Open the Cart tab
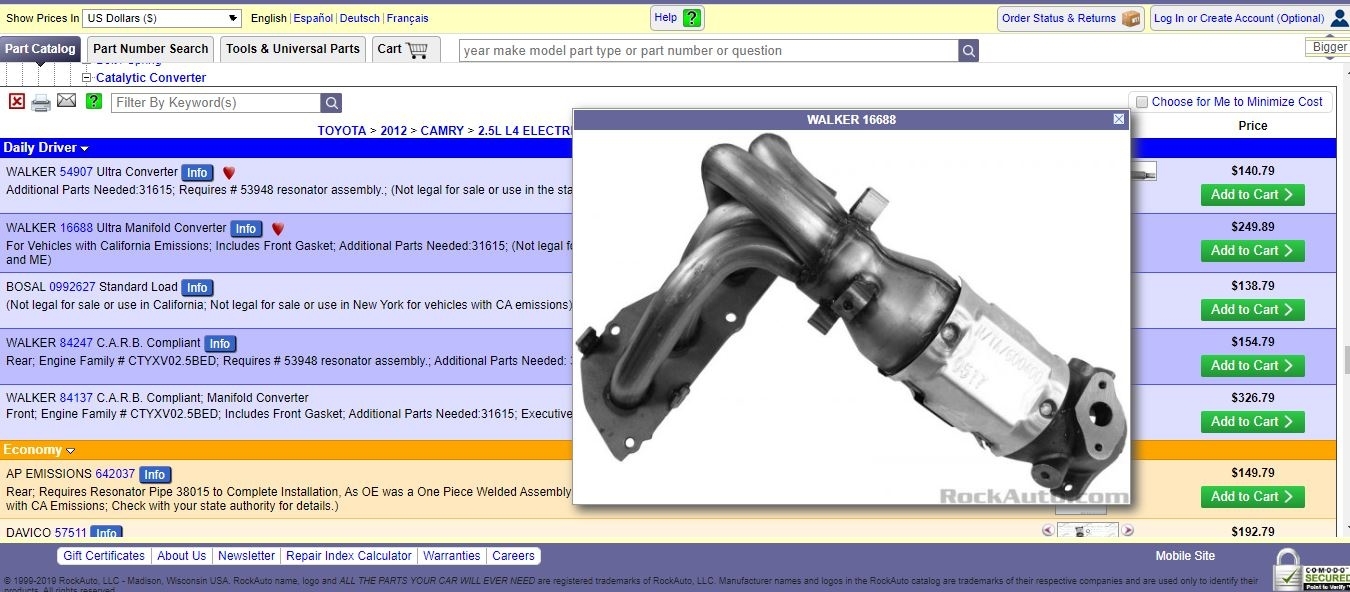 [406, 49]
